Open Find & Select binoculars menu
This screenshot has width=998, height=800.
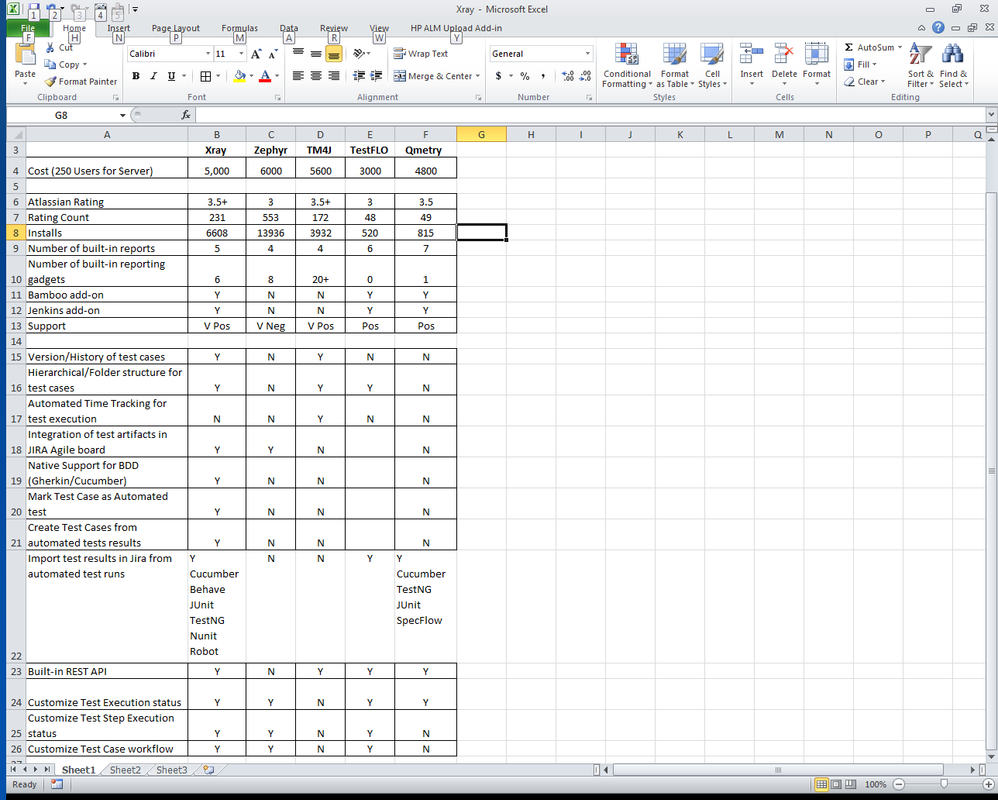point(953,66)
